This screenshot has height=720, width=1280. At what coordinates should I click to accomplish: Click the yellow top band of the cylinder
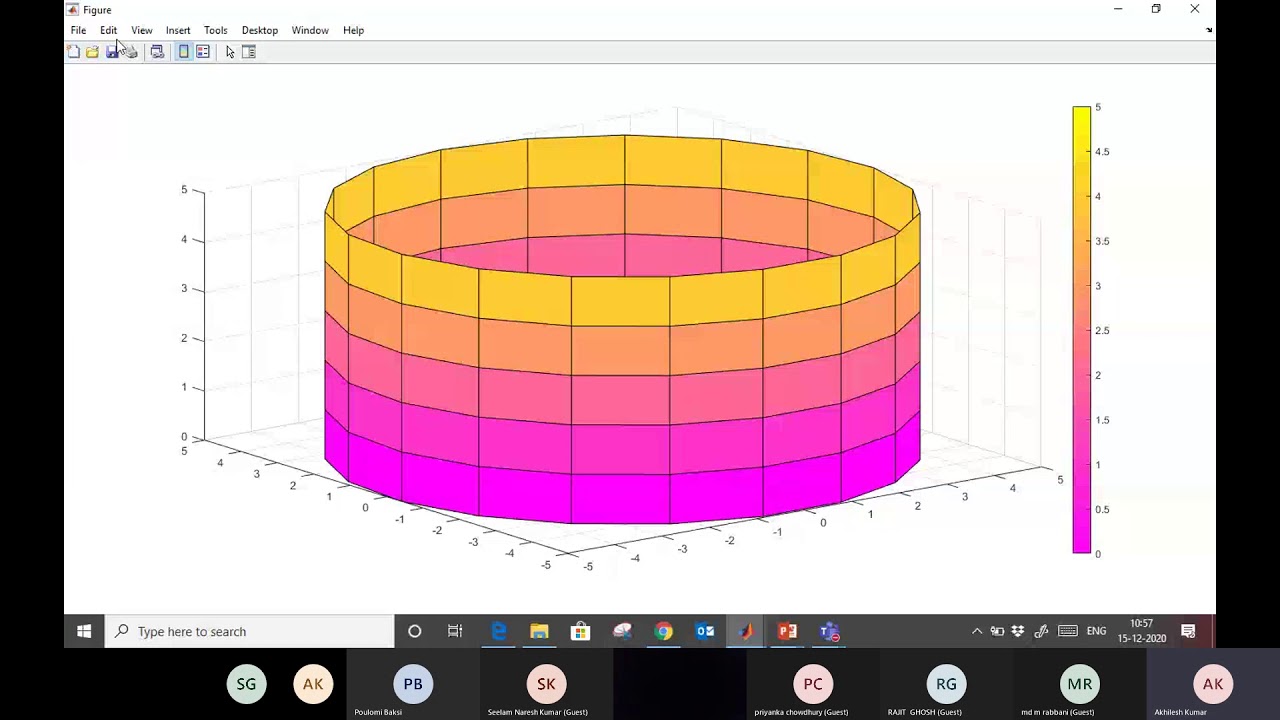pyautogui.click(x=620, y=300)
